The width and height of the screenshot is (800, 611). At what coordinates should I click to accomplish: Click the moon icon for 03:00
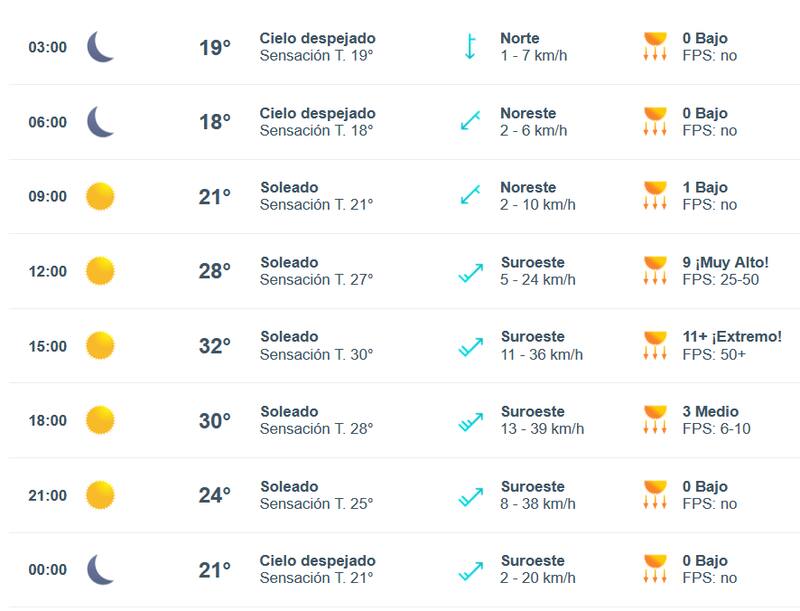[100, 47]
